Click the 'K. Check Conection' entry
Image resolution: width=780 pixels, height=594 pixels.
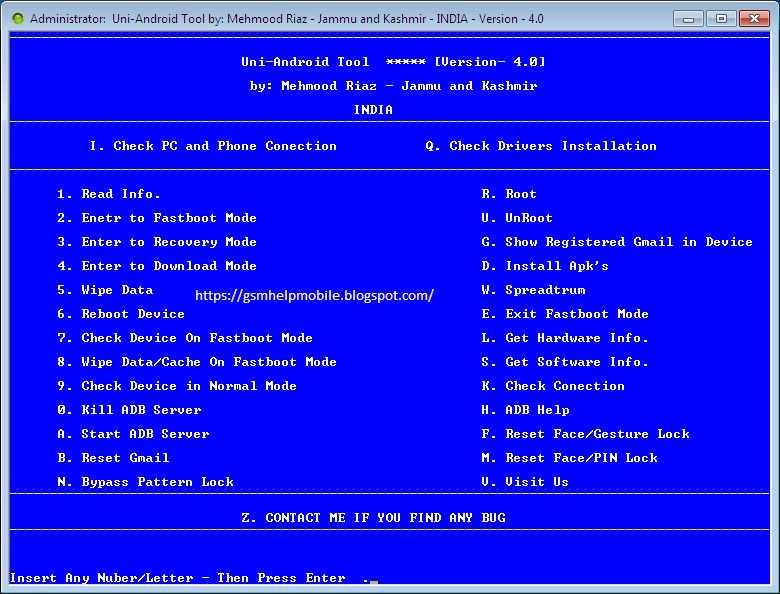pyautogui.click(x=553, y=386)
